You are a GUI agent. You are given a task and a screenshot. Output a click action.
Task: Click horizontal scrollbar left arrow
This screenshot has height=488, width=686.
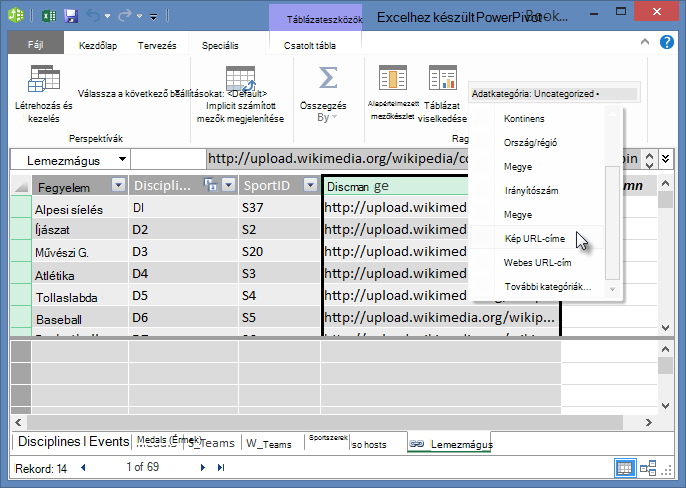(x=18, y=422)
